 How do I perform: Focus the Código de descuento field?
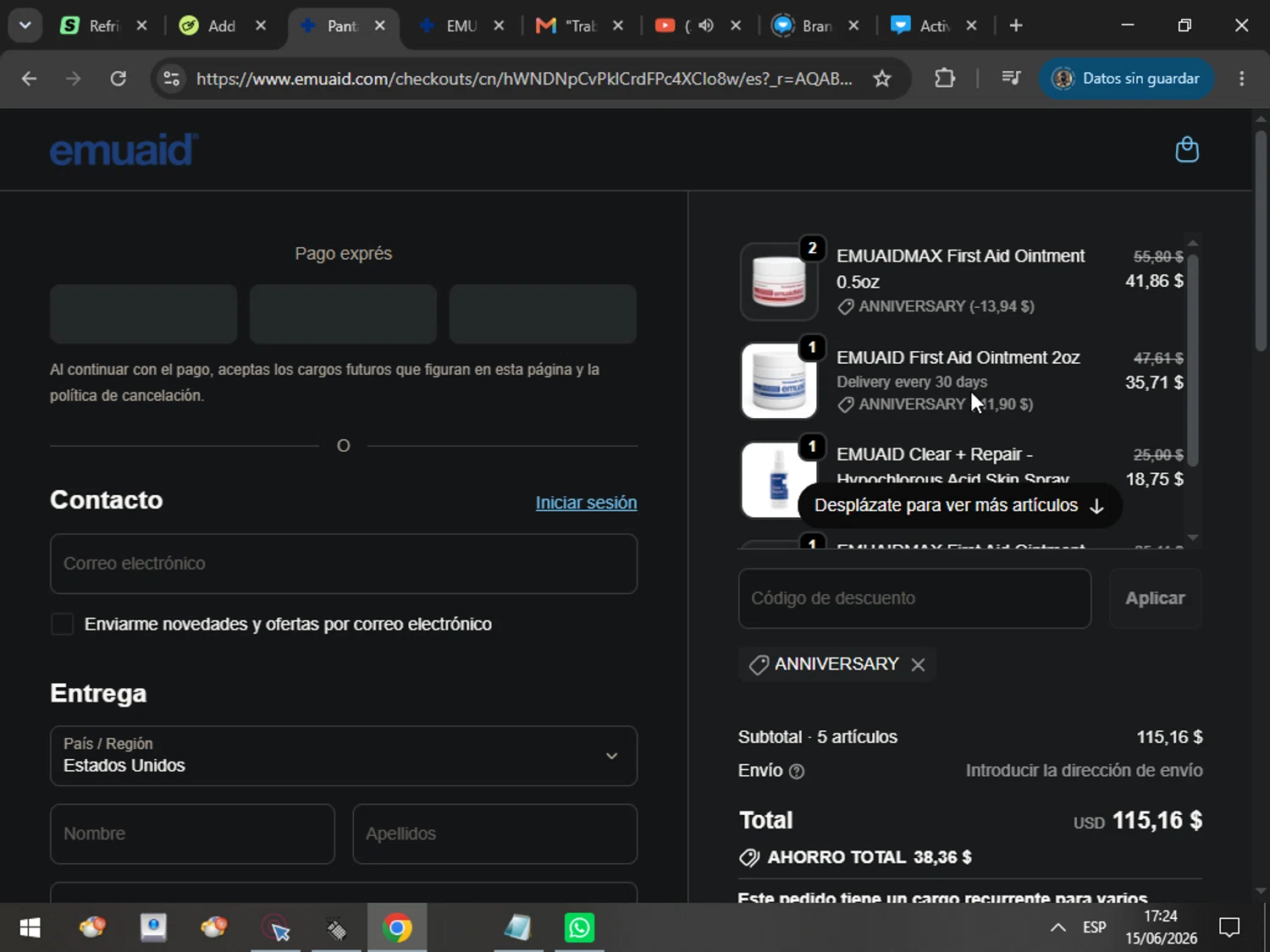coord(914,598)
